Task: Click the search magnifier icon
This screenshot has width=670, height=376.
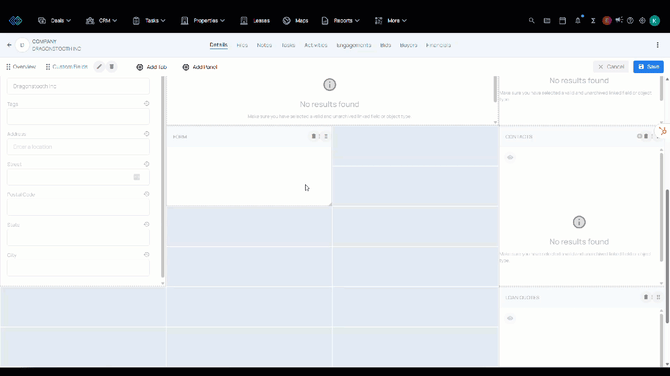Action: coord(531,21)
